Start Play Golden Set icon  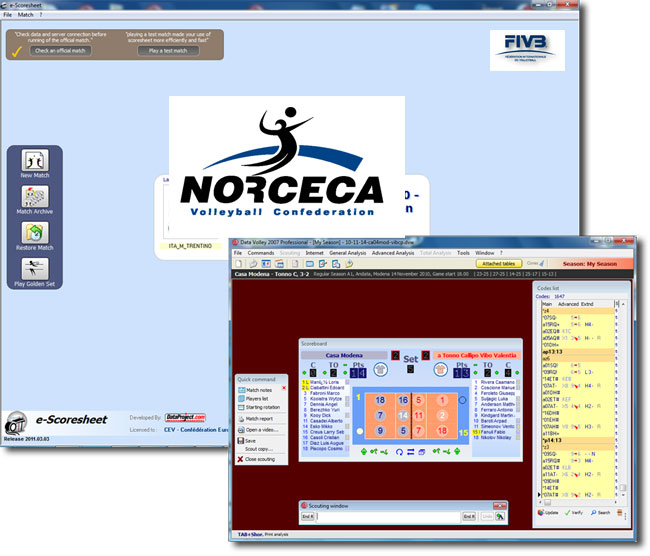point(35,269)
